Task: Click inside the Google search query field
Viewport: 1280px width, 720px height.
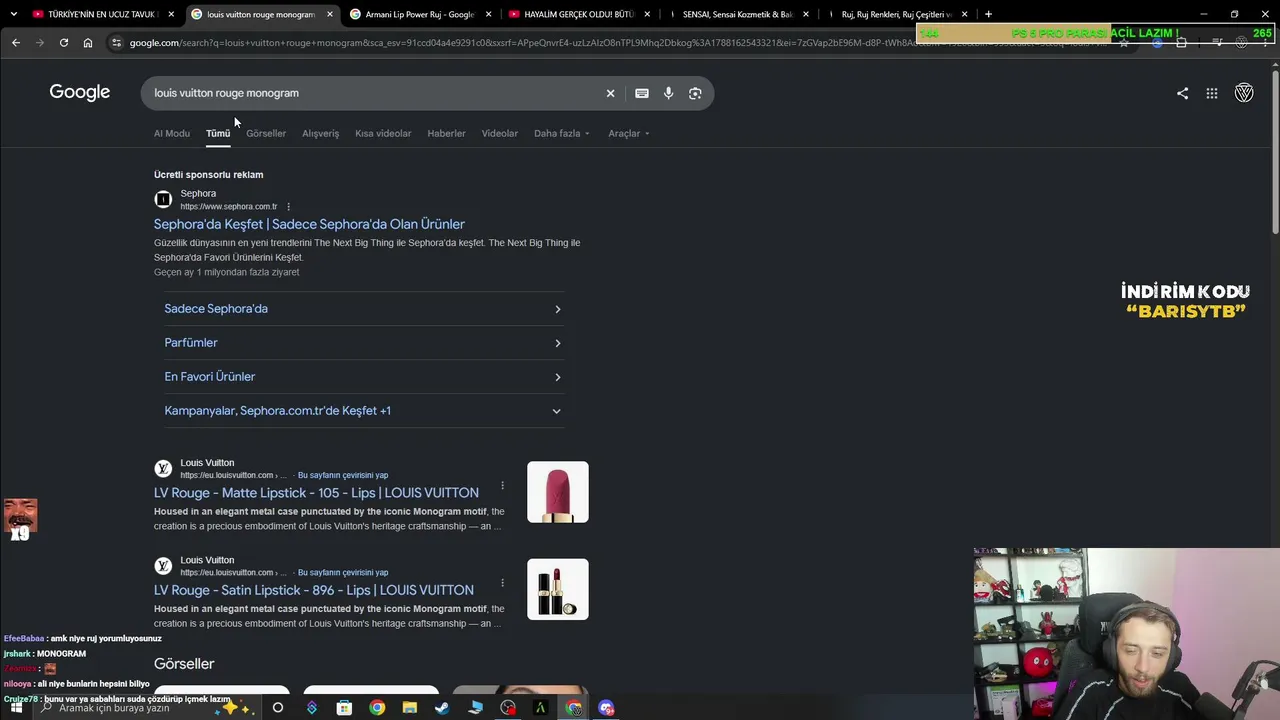Action: pyautogui.click(x=370, y=93)
